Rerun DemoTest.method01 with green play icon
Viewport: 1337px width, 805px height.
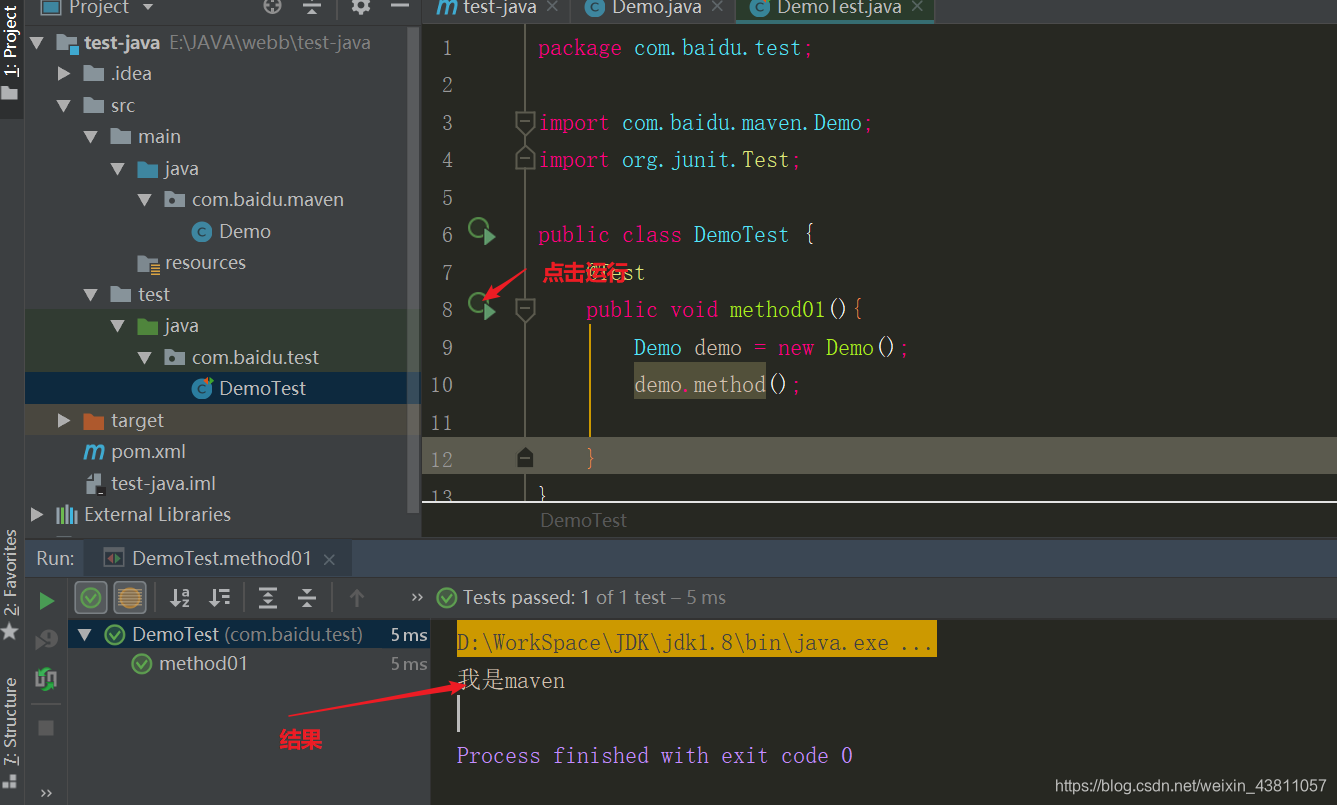(46, 600)
